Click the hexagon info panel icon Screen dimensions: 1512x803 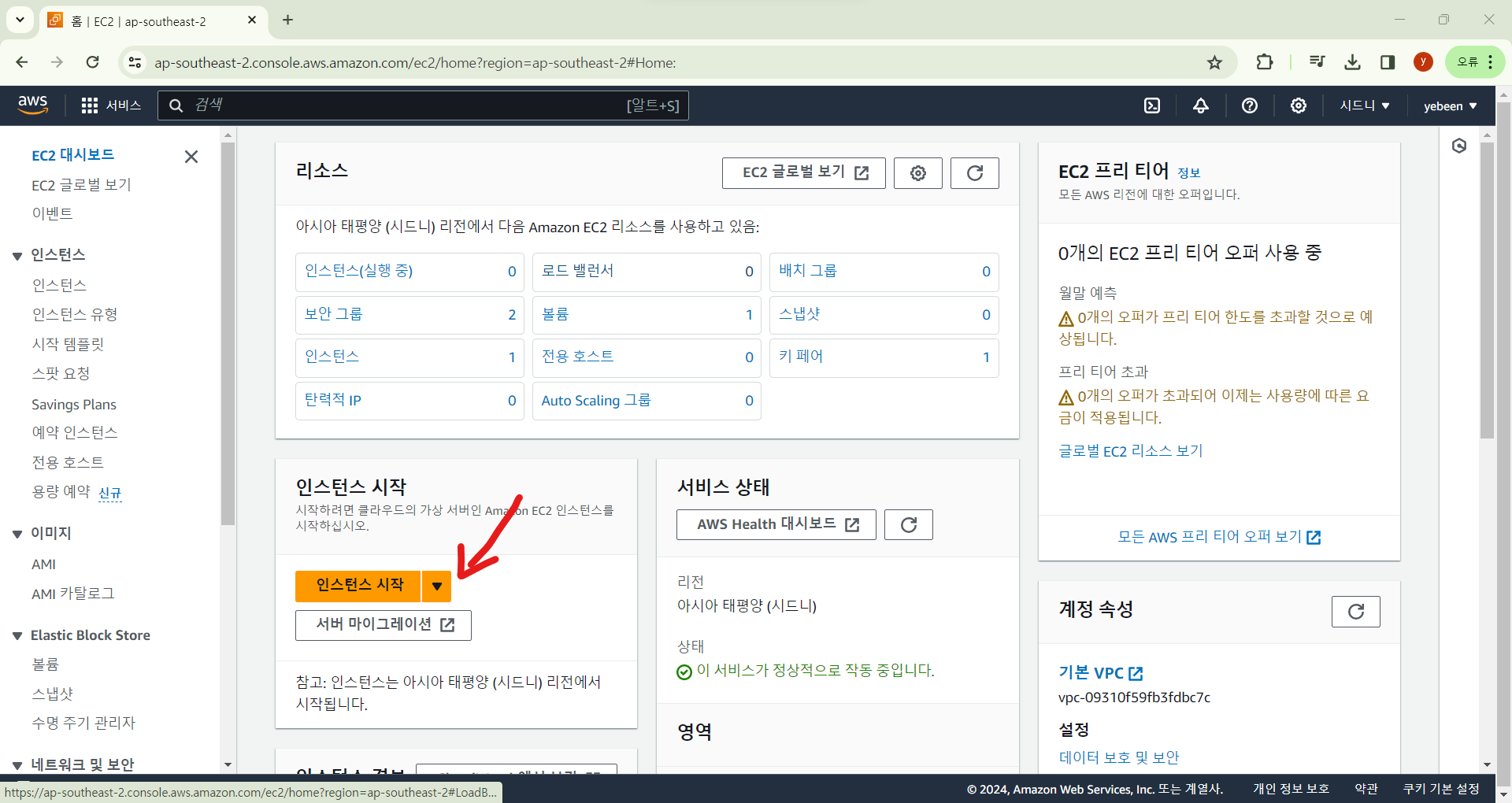(1459, 146)
